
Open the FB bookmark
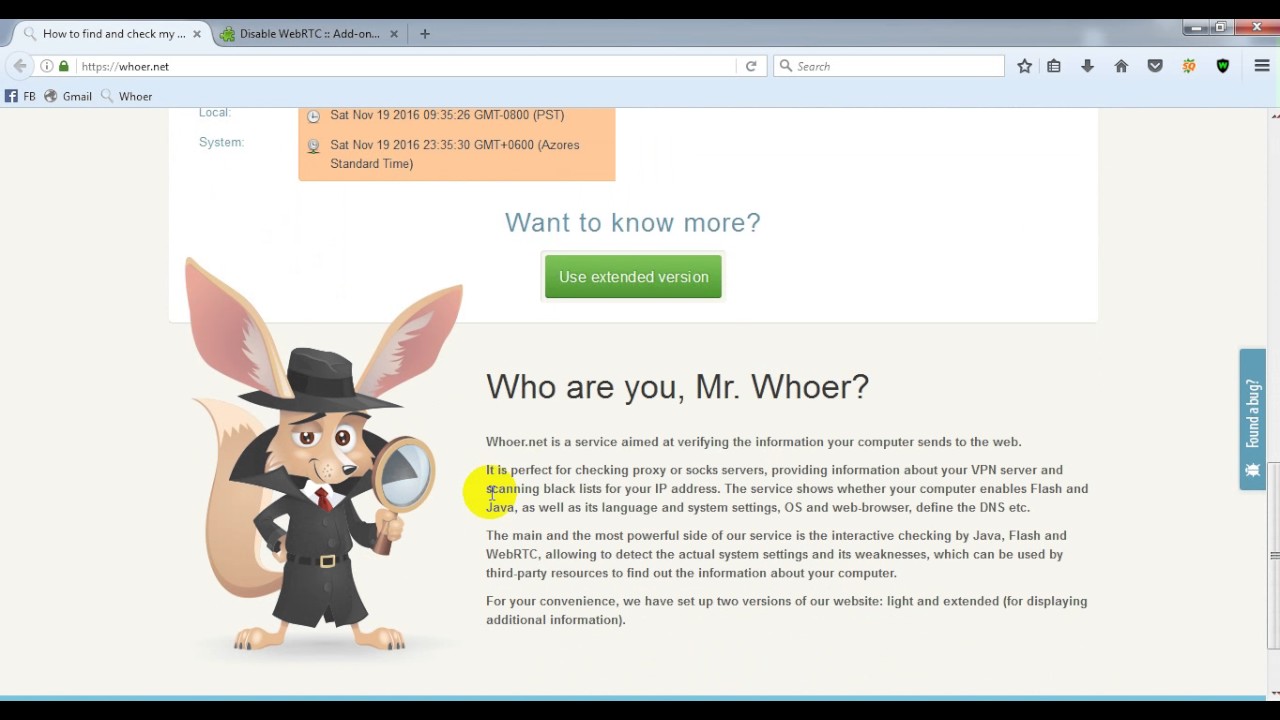[20, 96]
